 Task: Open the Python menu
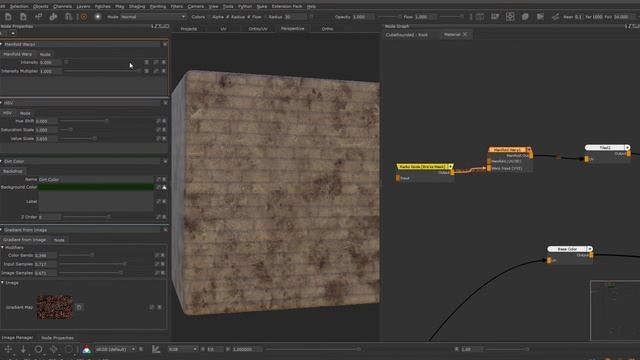click(245, 7)
